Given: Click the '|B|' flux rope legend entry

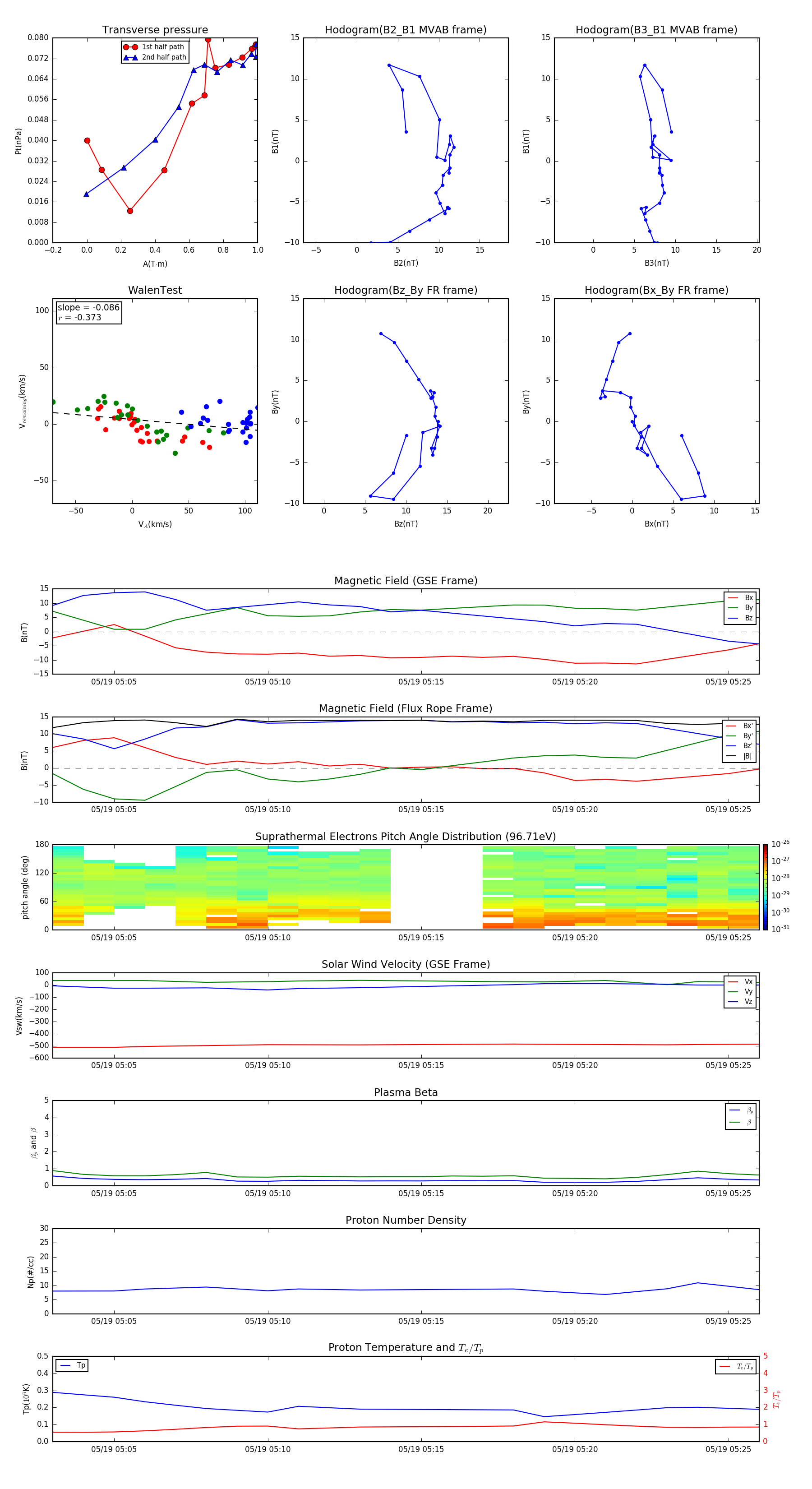Looking at the screenshot, I should tap(740, 756).
